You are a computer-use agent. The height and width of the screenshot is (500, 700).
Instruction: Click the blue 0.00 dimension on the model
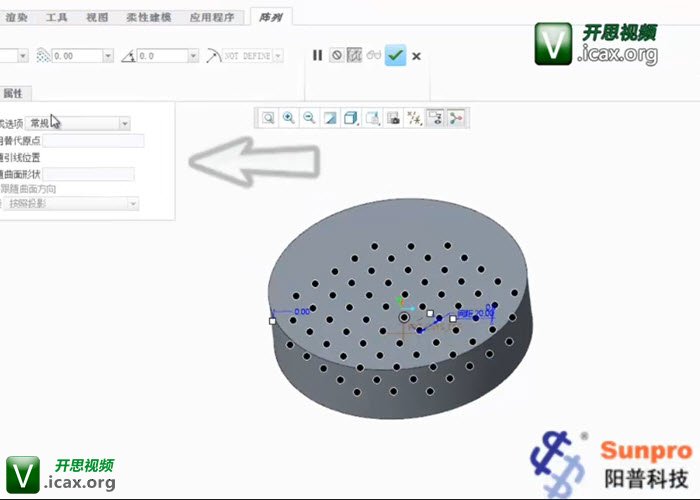[302, 311]
